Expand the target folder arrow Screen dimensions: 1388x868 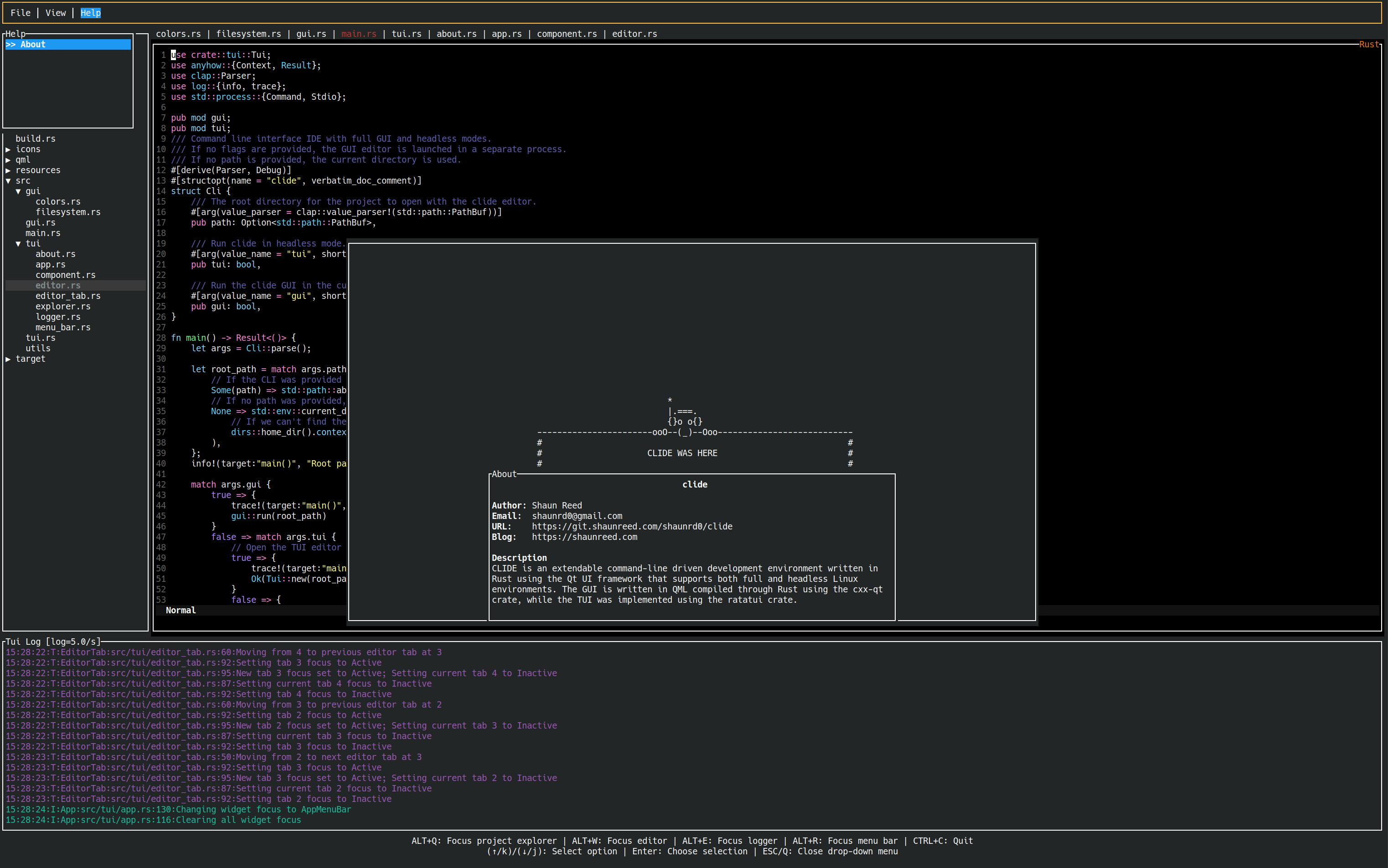[8, 359]
